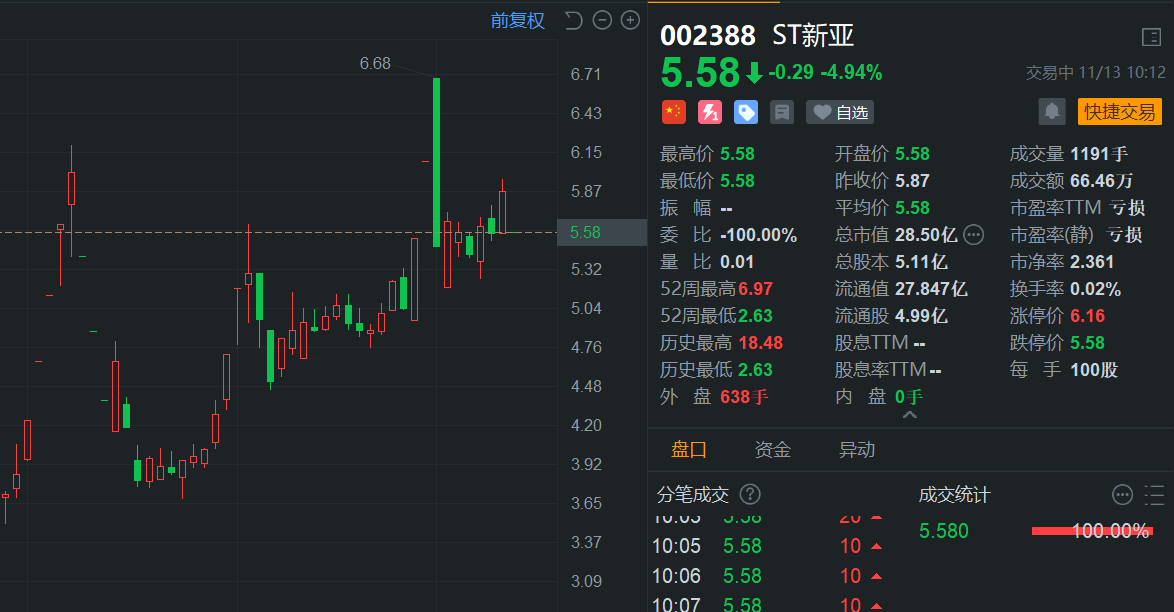
Task: Click the 成交量 value 1191手
Action: click(1098, 154)
